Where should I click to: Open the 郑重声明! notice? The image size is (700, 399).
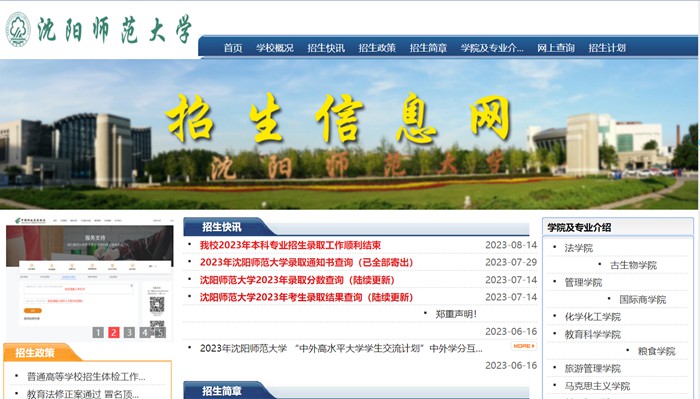coord(456,314)
